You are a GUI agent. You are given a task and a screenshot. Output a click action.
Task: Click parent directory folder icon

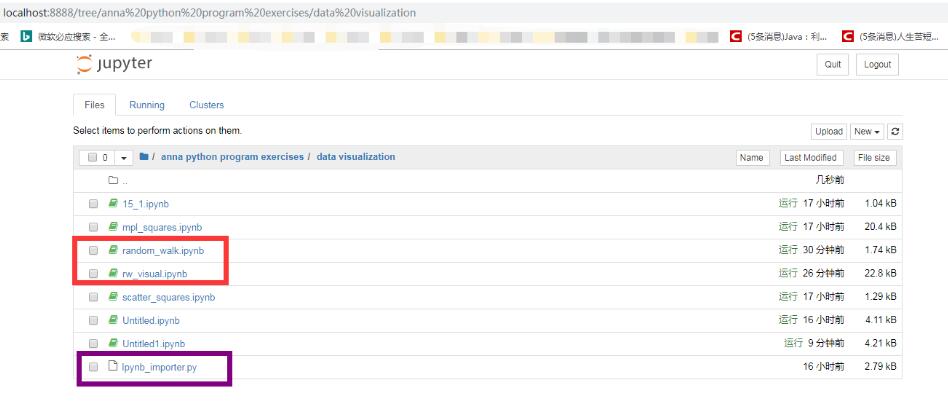[112, 180]
